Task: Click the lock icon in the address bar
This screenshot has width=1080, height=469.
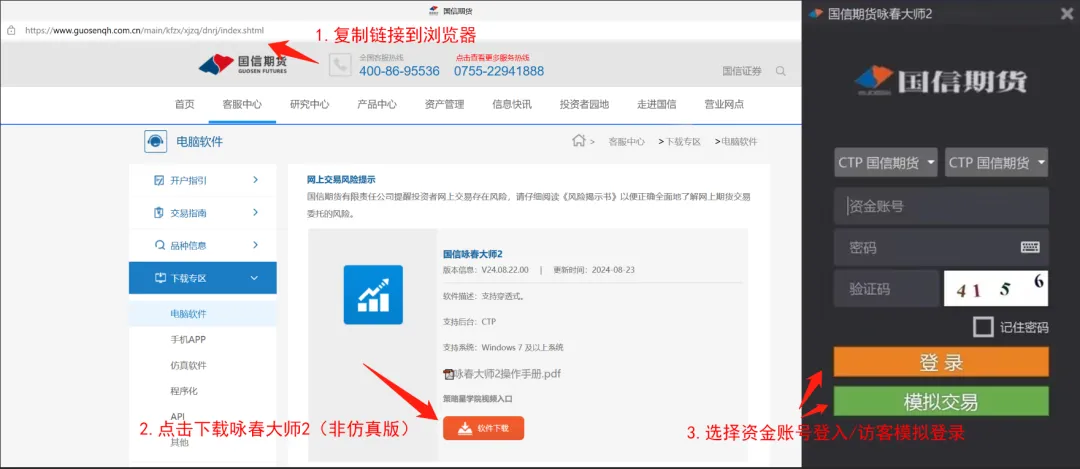Action: coord(12,30)
